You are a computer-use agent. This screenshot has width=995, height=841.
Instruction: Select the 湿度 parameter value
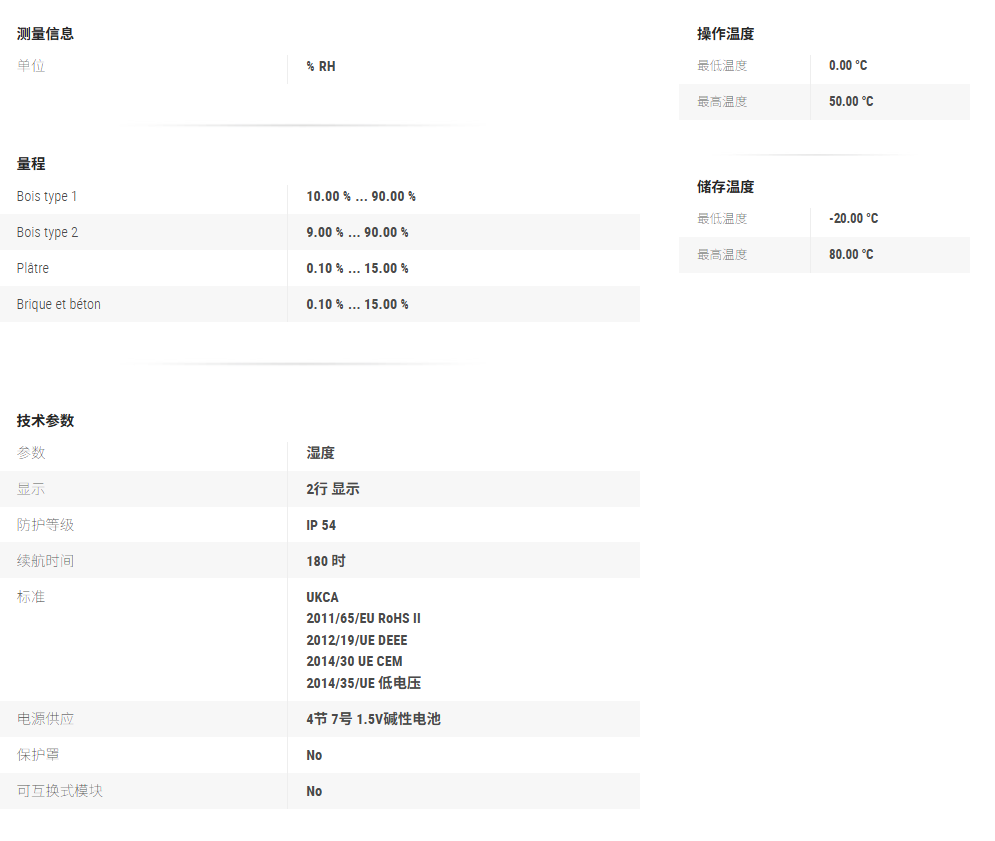coord(320,454)
